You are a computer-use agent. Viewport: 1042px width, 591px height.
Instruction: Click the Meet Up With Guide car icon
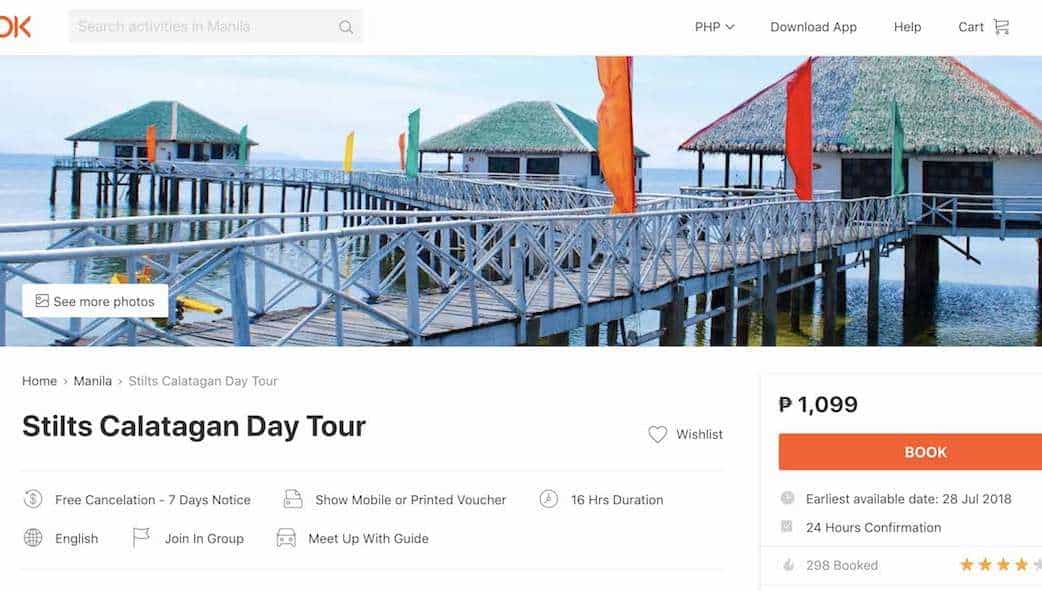click(x=286, y=538)
